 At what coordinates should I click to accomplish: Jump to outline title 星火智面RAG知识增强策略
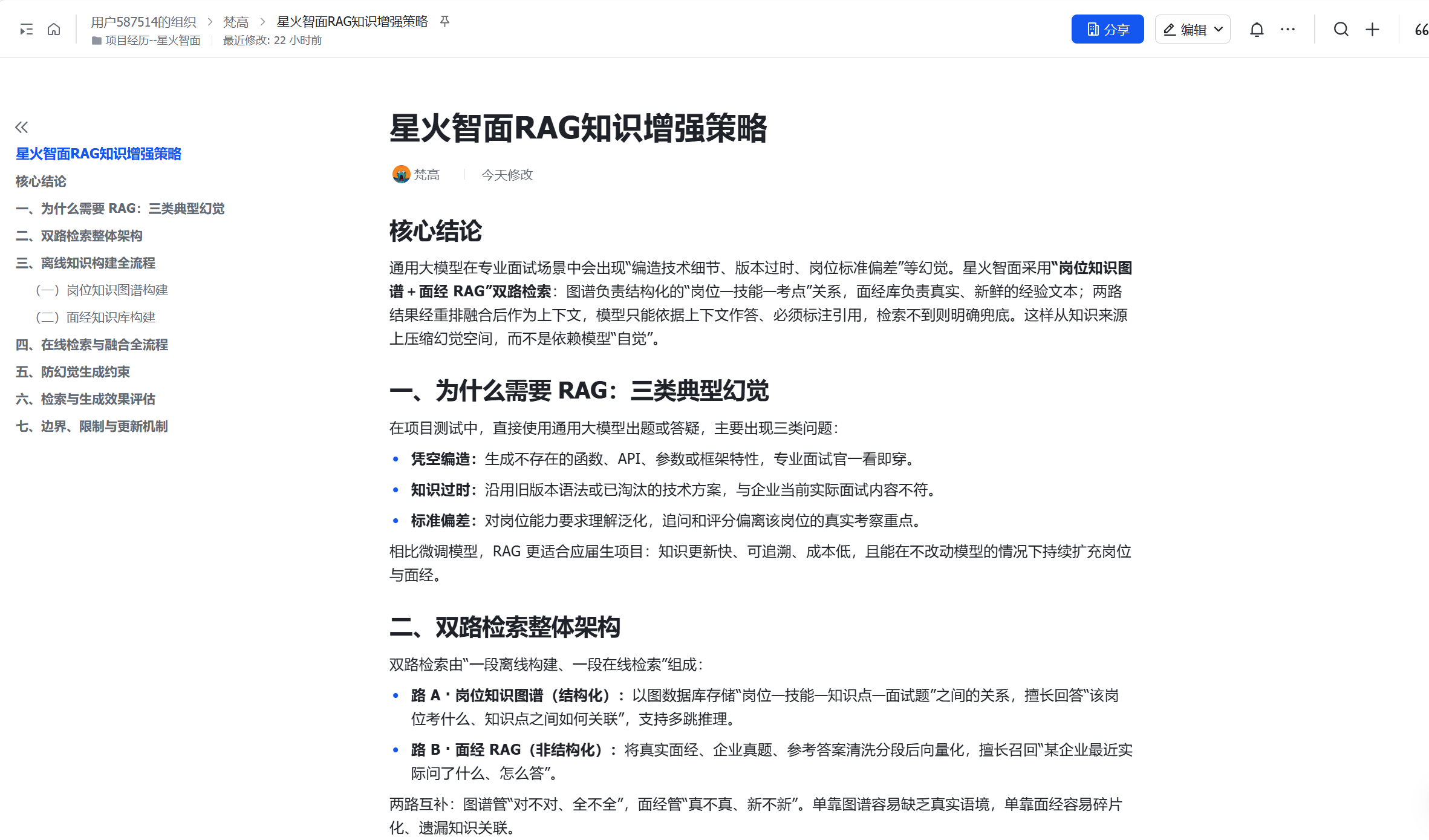99,154
